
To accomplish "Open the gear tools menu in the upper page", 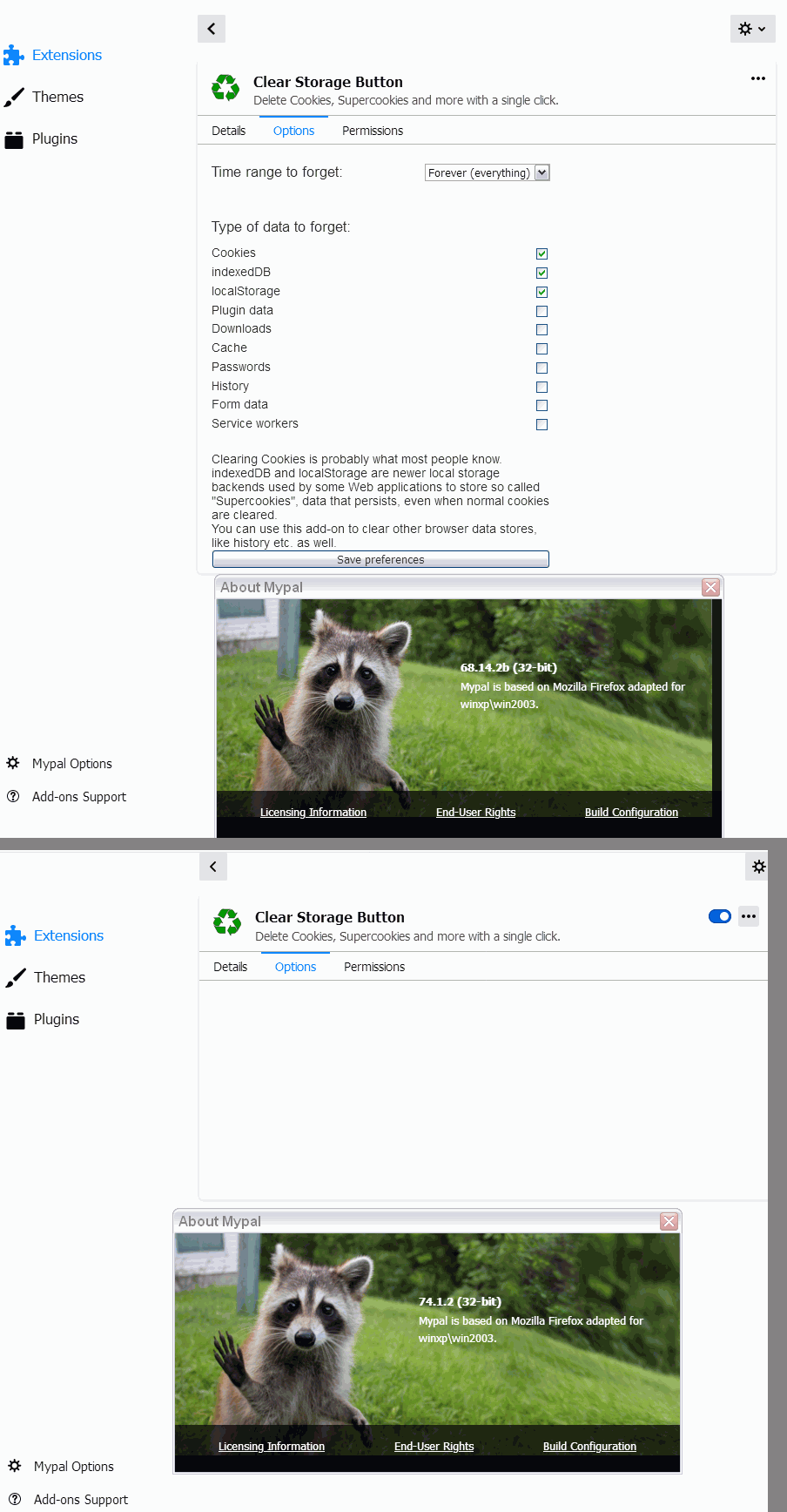I will [x=752, y=29].
